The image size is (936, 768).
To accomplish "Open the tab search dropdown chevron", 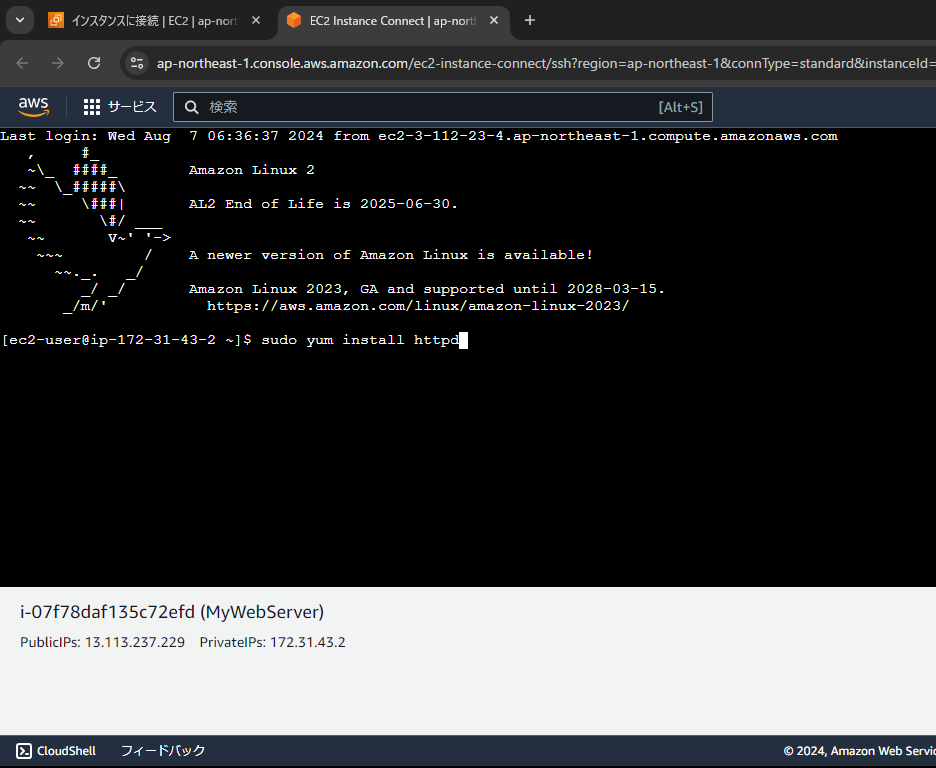I will 20,20.
